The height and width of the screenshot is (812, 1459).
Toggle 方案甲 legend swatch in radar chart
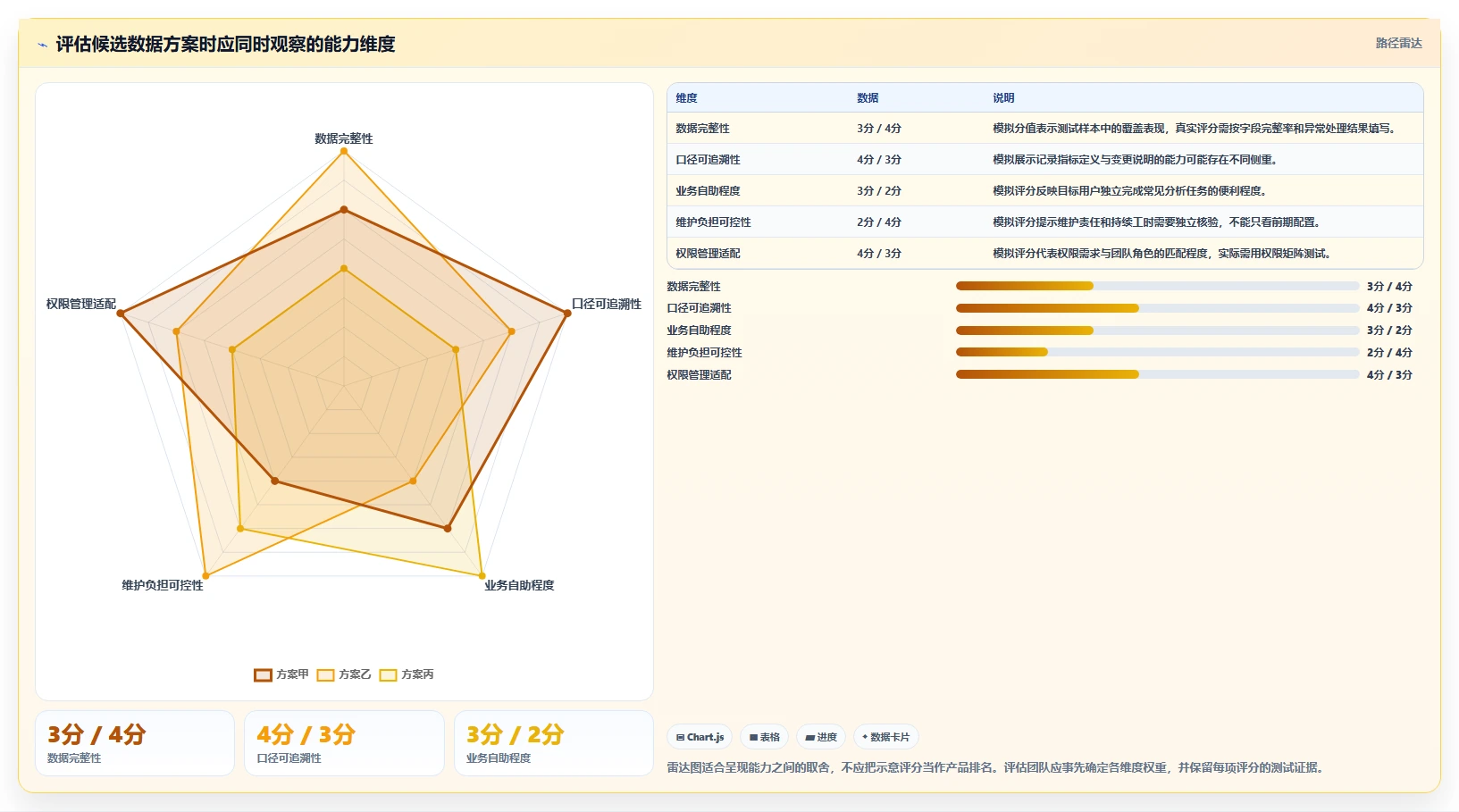coord(263,675)
